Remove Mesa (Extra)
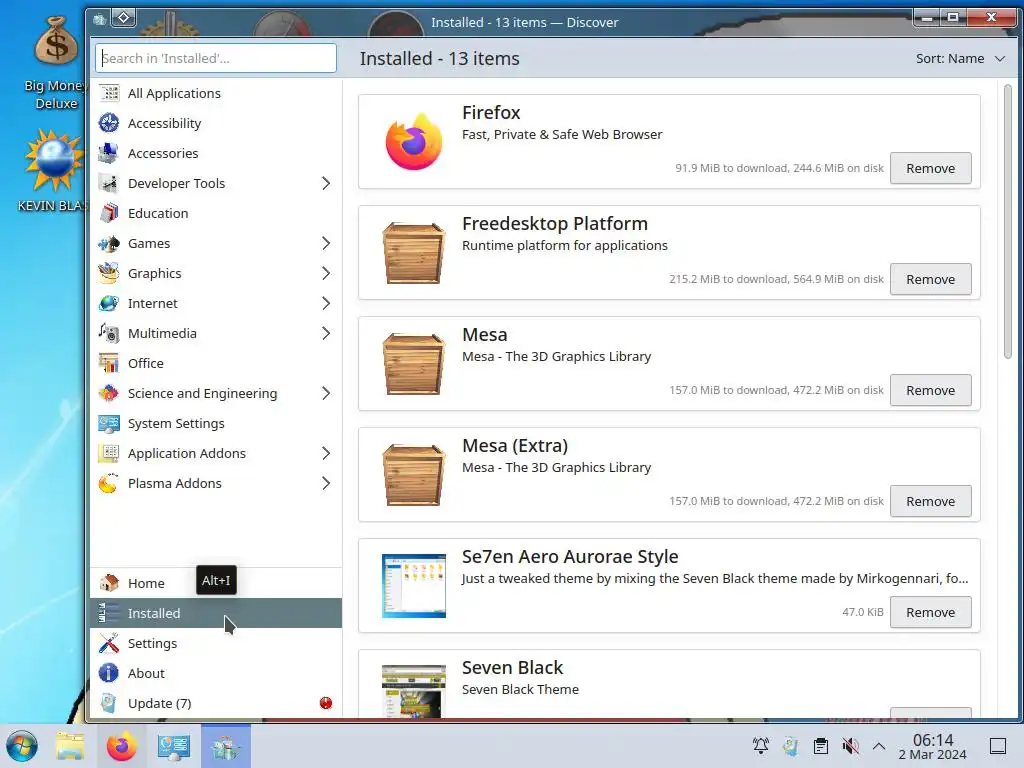Viewport: 1024px width, 768px height. pos(931,502)
